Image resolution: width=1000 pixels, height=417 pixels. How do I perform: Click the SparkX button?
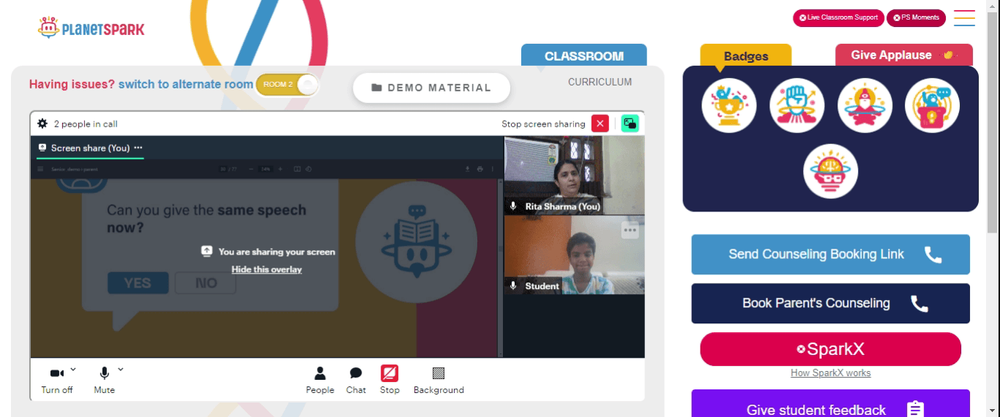tap(830, 349)
